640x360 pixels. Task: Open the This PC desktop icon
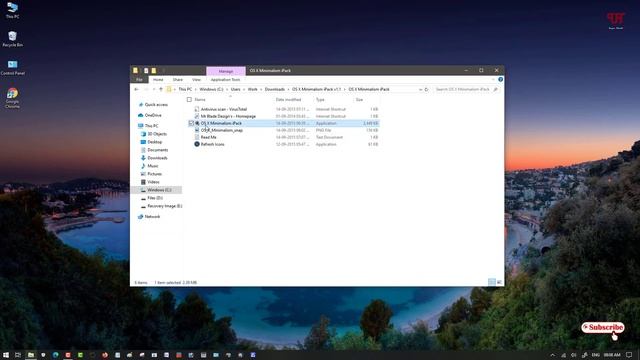12,10
